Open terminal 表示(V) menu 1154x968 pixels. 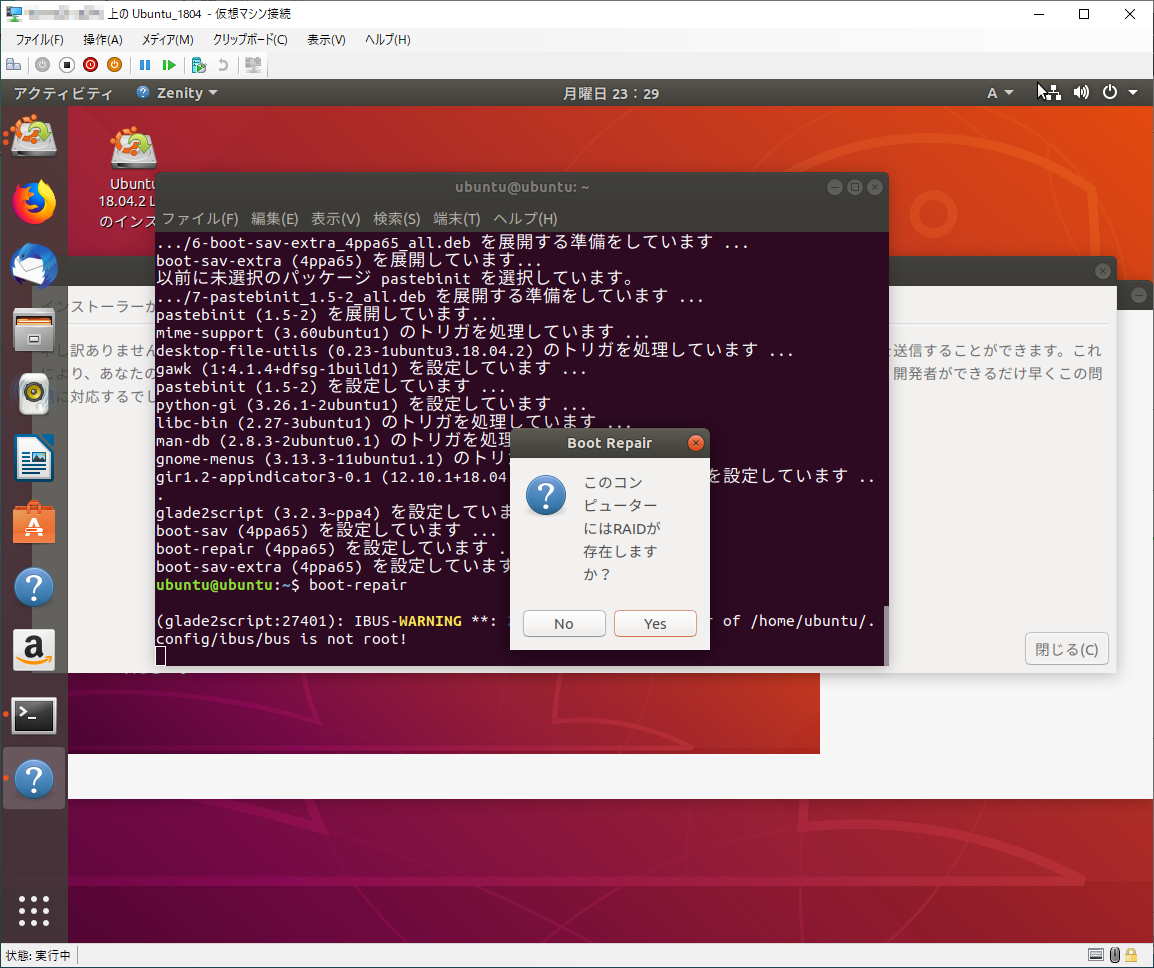336,219
